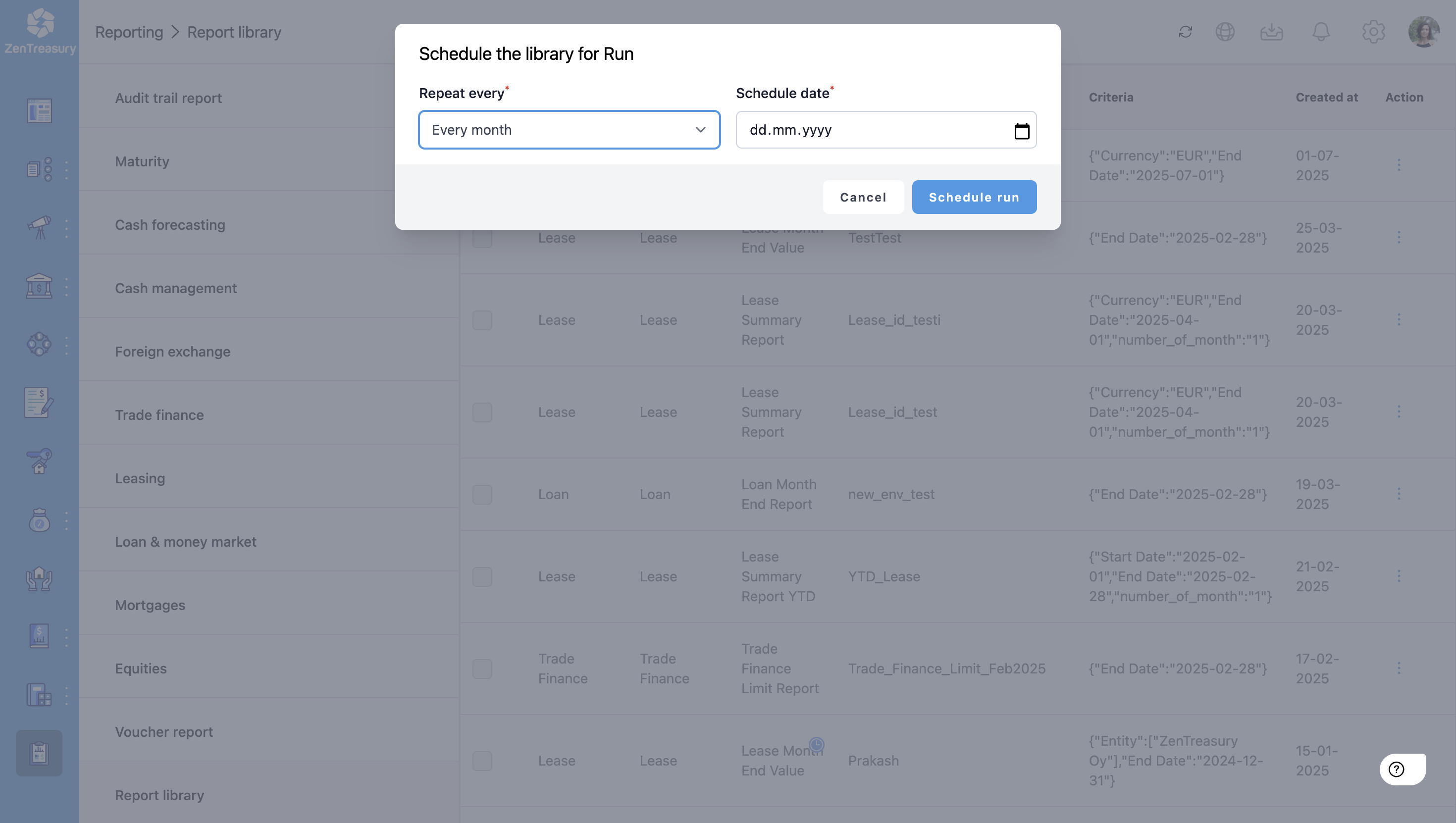This screenshot has height=823, width=1456.
Task: Open the language globe icon
Action: tap(1225, 32)
